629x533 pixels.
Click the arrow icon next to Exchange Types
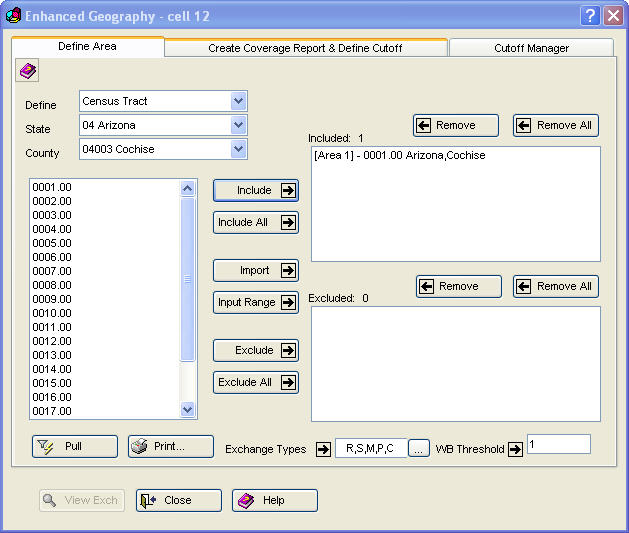point(323,449)
